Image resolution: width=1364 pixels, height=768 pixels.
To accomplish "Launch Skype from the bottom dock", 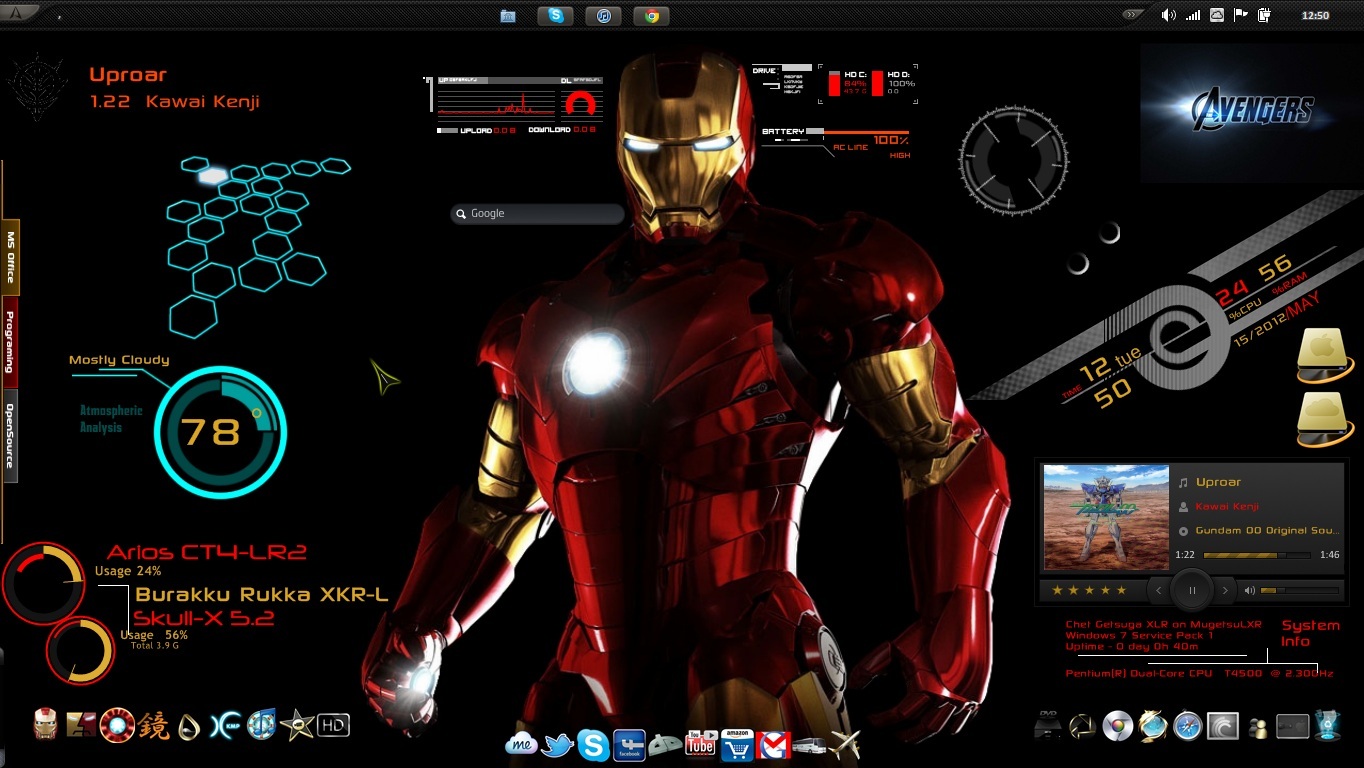I will coord(593,744).
